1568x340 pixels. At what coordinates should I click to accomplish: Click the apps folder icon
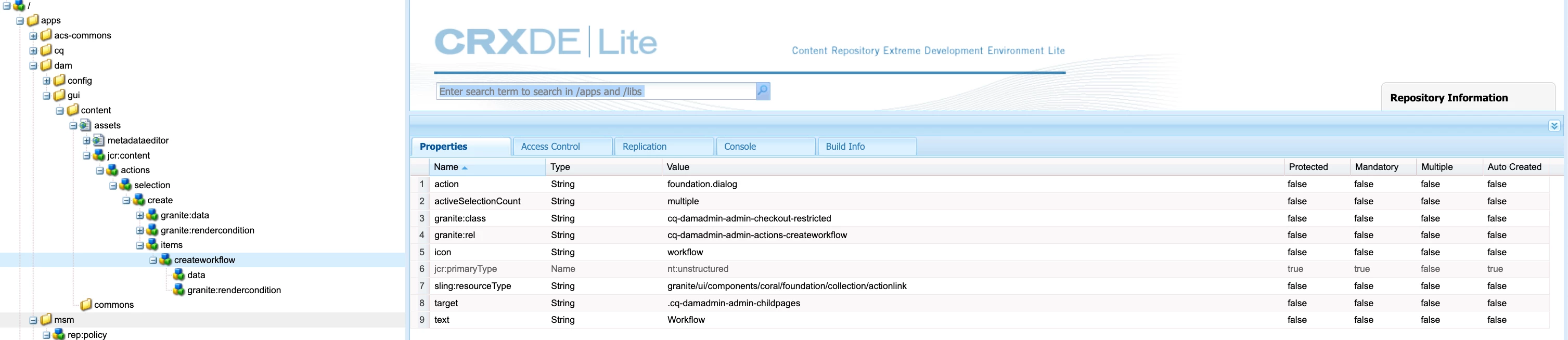33,20
